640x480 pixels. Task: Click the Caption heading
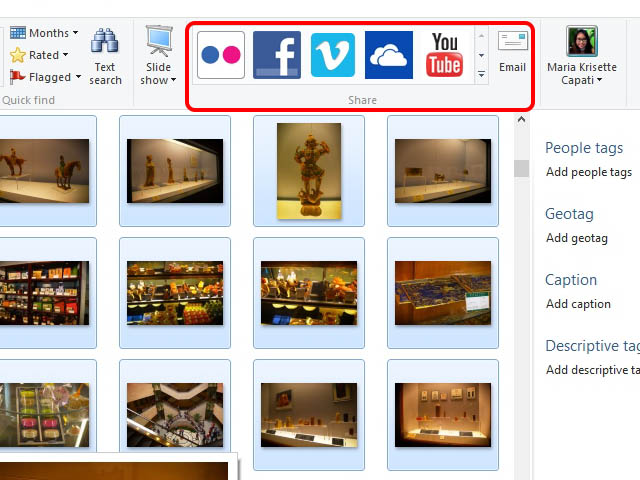tap(571, 280)
